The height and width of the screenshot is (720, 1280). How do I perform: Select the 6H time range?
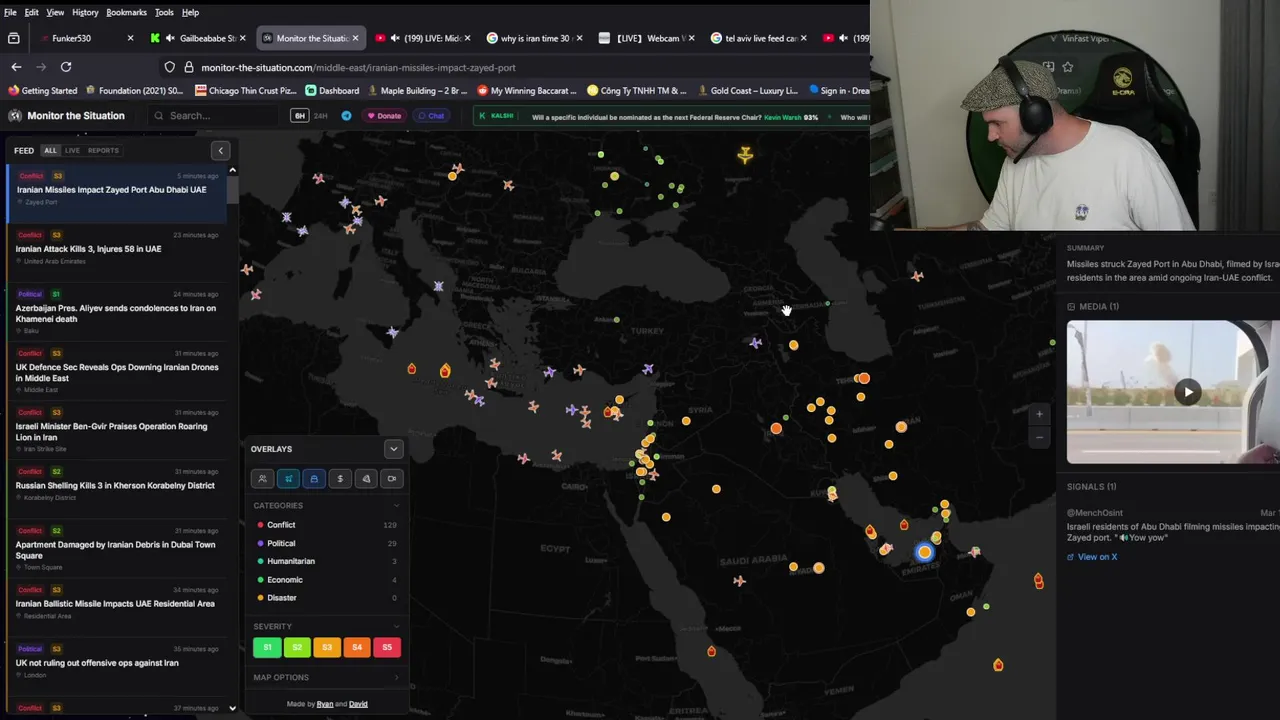tap(299, 116)
